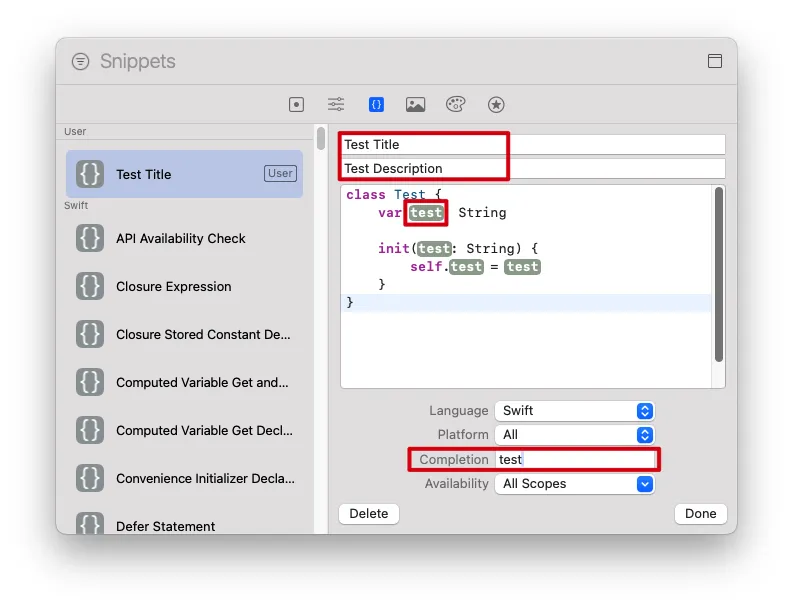Viewport: 793px width, 608px height.
Task: Select the API Availability Check snippet
Action: pos(185,238)
